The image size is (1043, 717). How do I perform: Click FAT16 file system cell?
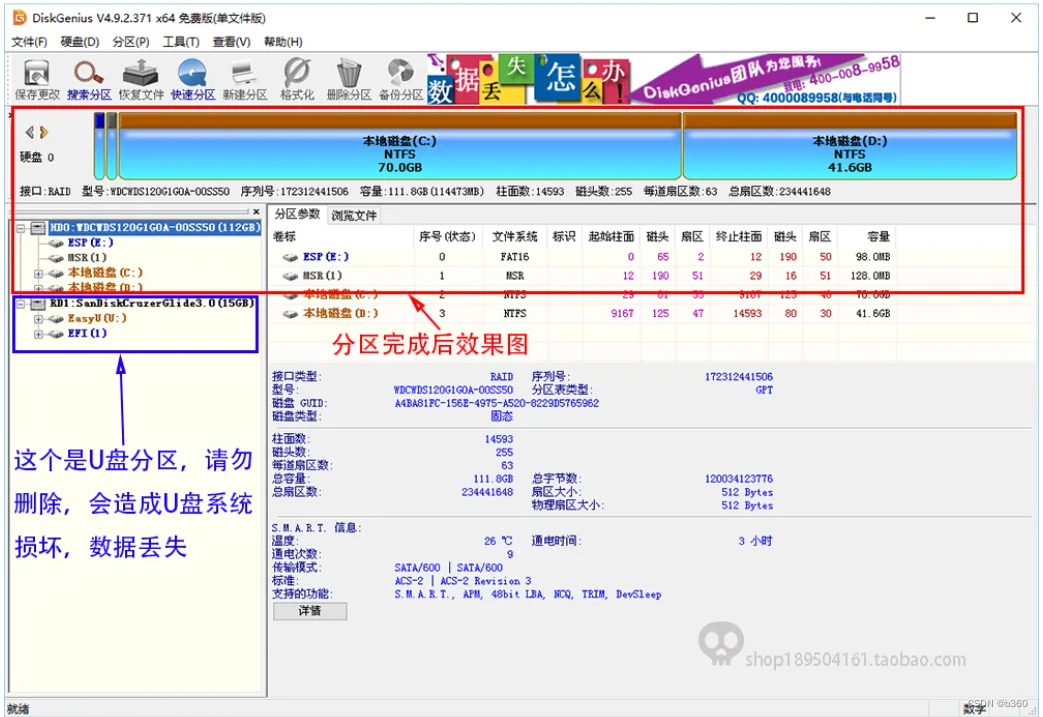click(x=515, y=257)
